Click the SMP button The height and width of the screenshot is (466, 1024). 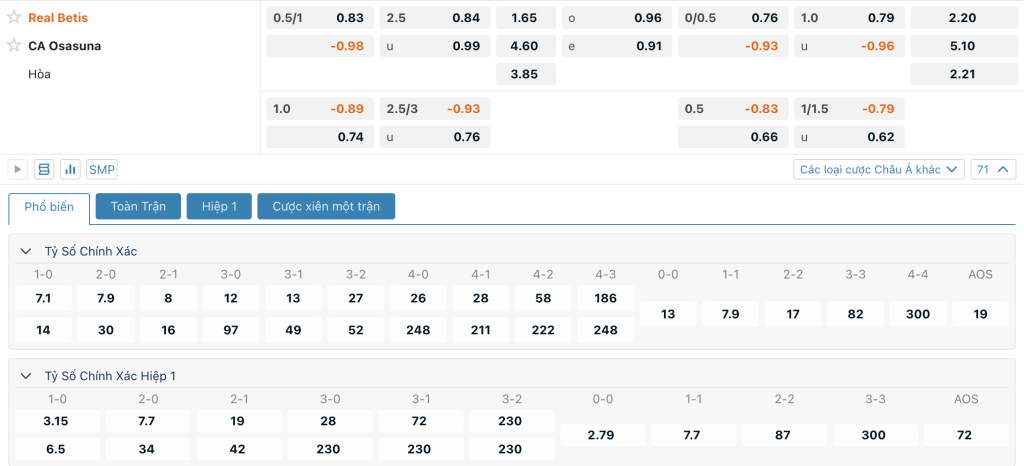pyautogui.click(x=102, y=170)
